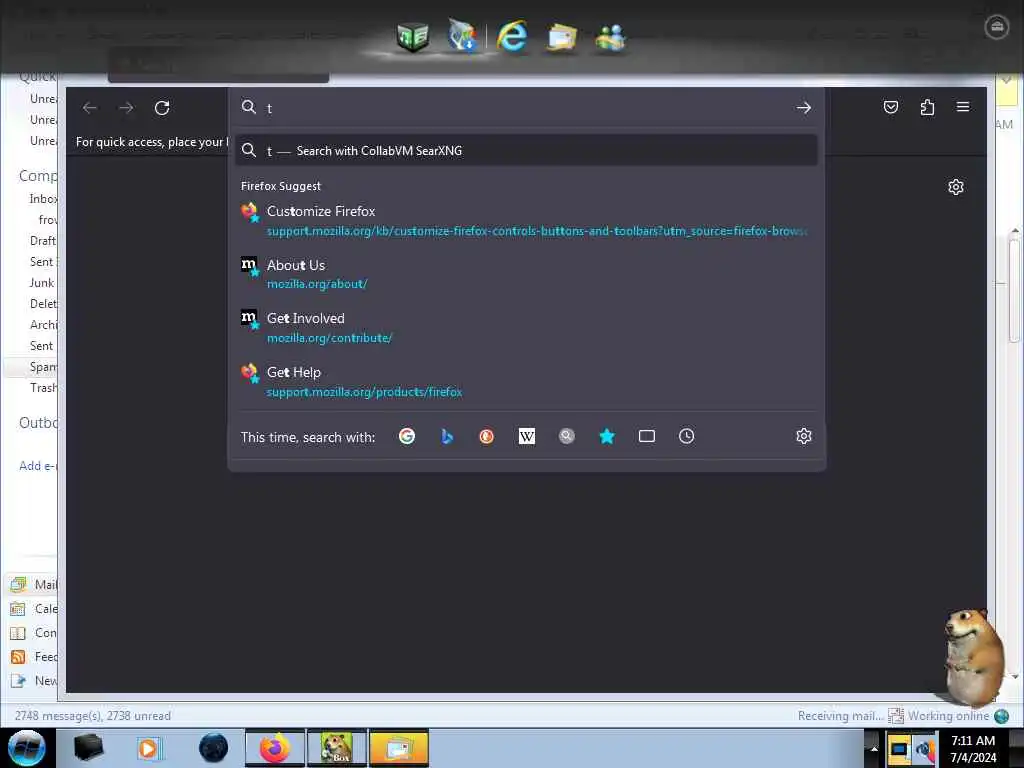Open the Save to Pocket button

(x=891, y=107)
